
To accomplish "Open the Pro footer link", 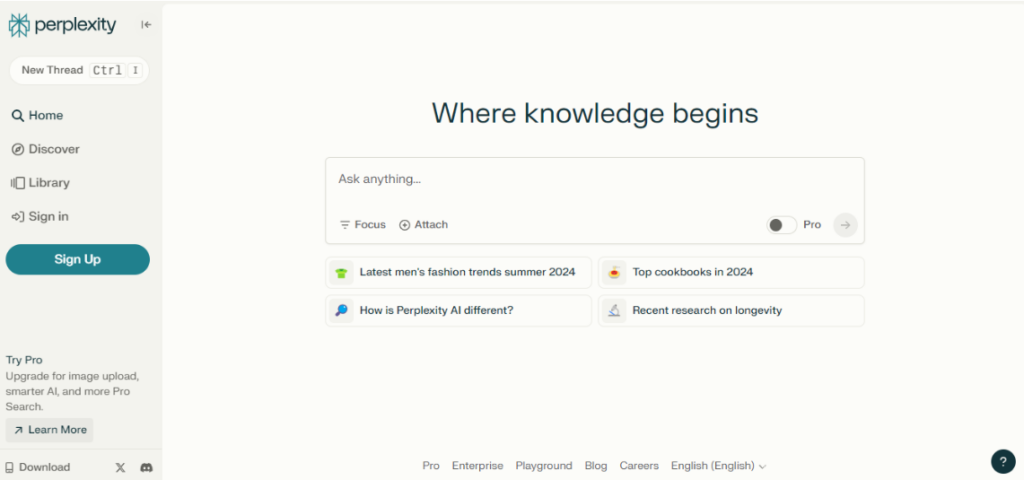I will coord(431,466).
